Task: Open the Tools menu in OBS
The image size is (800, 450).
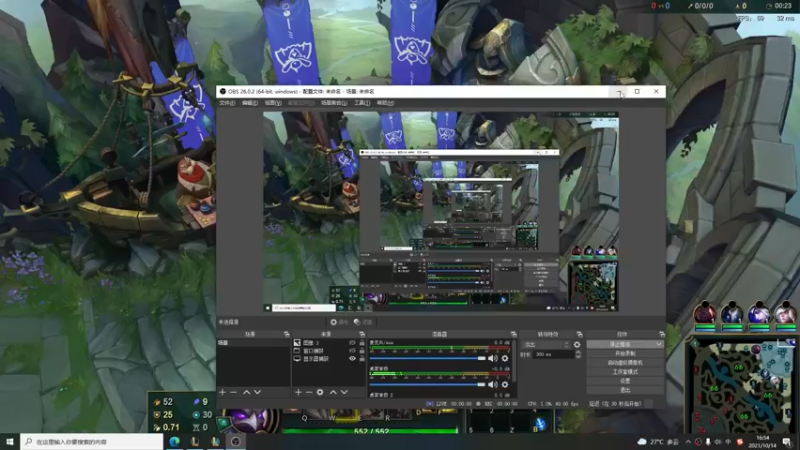Action: 362,103
